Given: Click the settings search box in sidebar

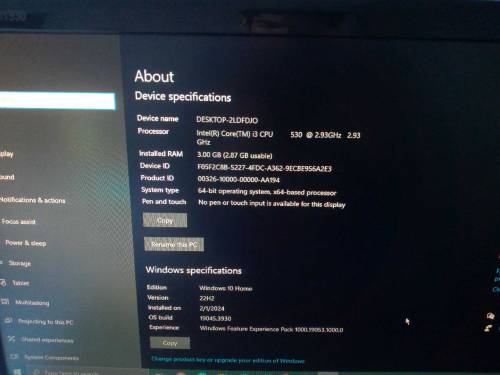Looking at the screenshot, I should click(57, 101).
